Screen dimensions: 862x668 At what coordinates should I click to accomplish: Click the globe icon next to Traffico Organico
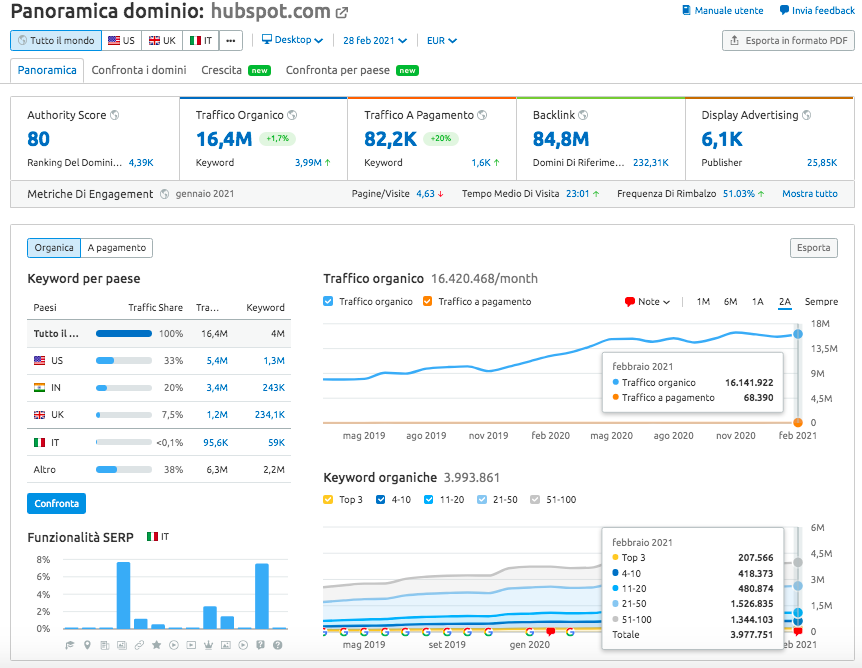[x=292, y=115]
